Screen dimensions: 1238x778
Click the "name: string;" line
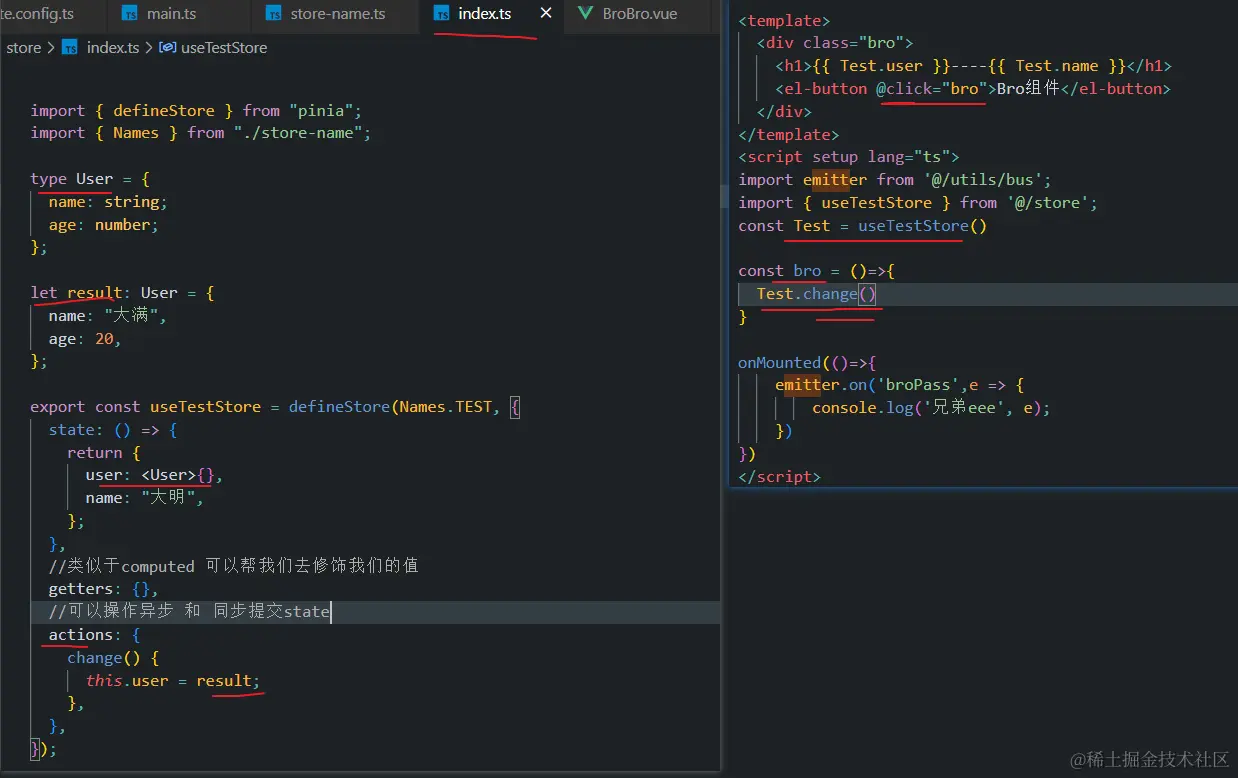point(108,202)
